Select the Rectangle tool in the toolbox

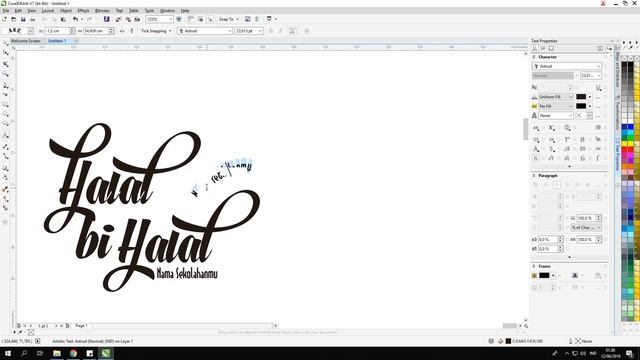(5, 104)
